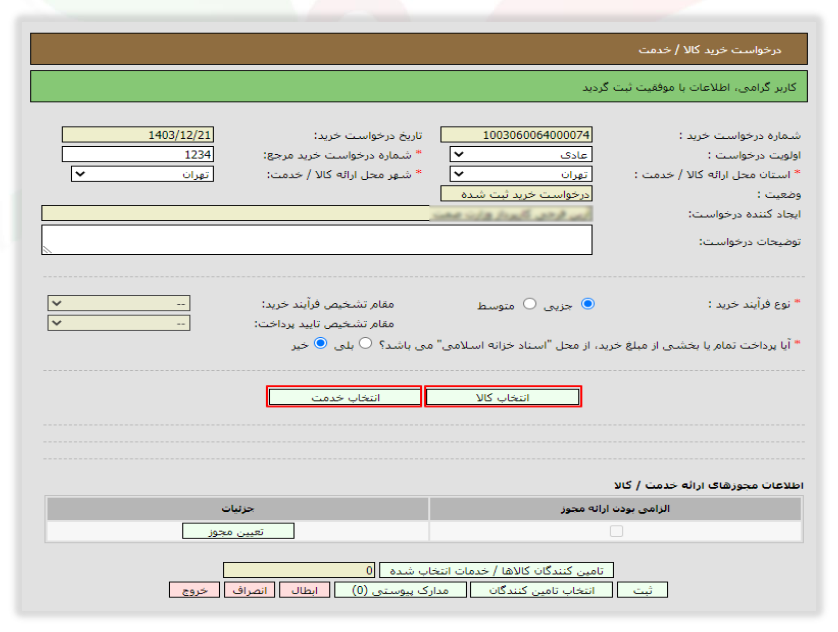Viewport: 838px width, 632px height.
Task: Select the جزیی purchase process radio button
Action: 588,304
